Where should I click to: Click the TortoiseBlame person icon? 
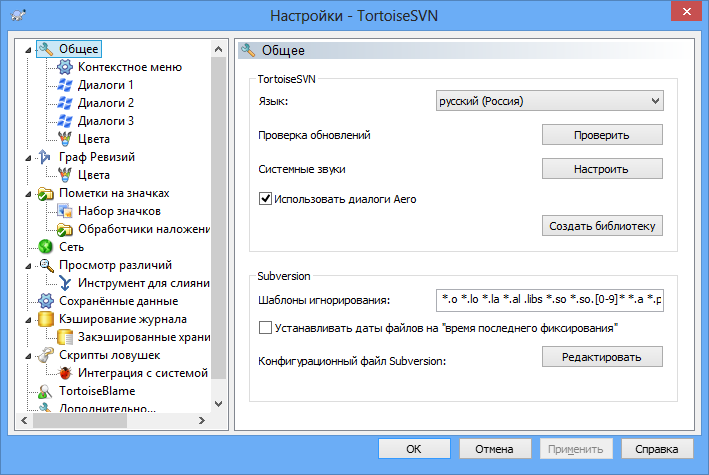click(x=45, y=391)
